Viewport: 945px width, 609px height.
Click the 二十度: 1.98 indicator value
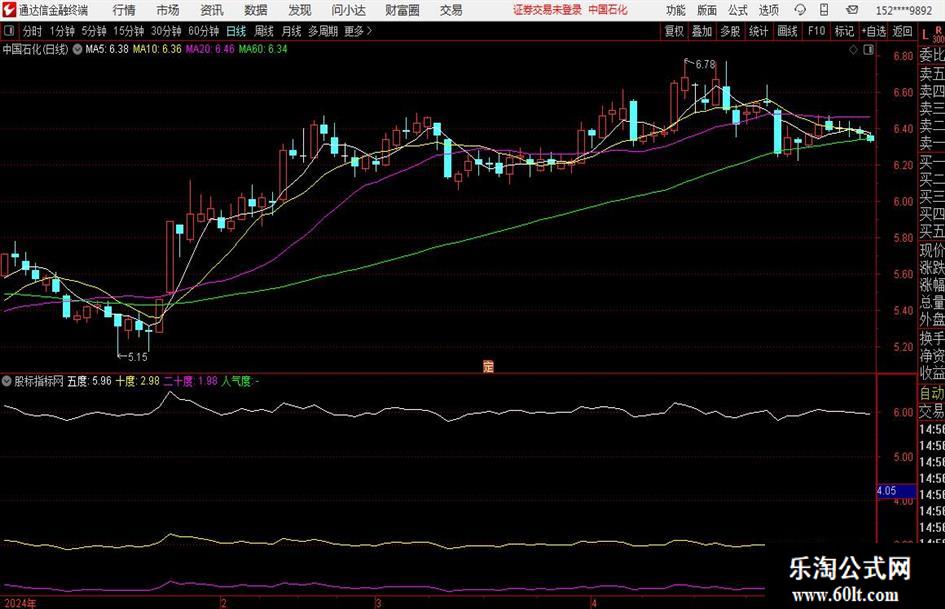coord(190,381)
